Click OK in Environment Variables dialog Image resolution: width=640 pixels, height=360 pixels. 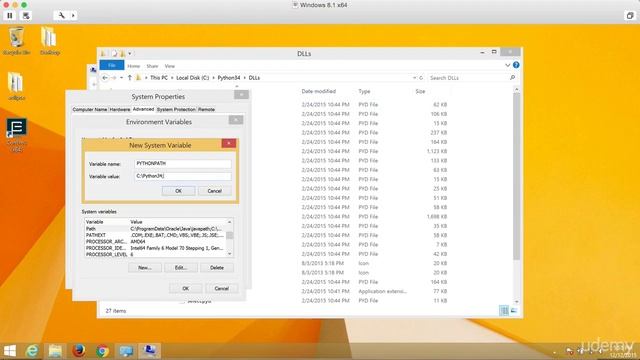pos(186,288)
